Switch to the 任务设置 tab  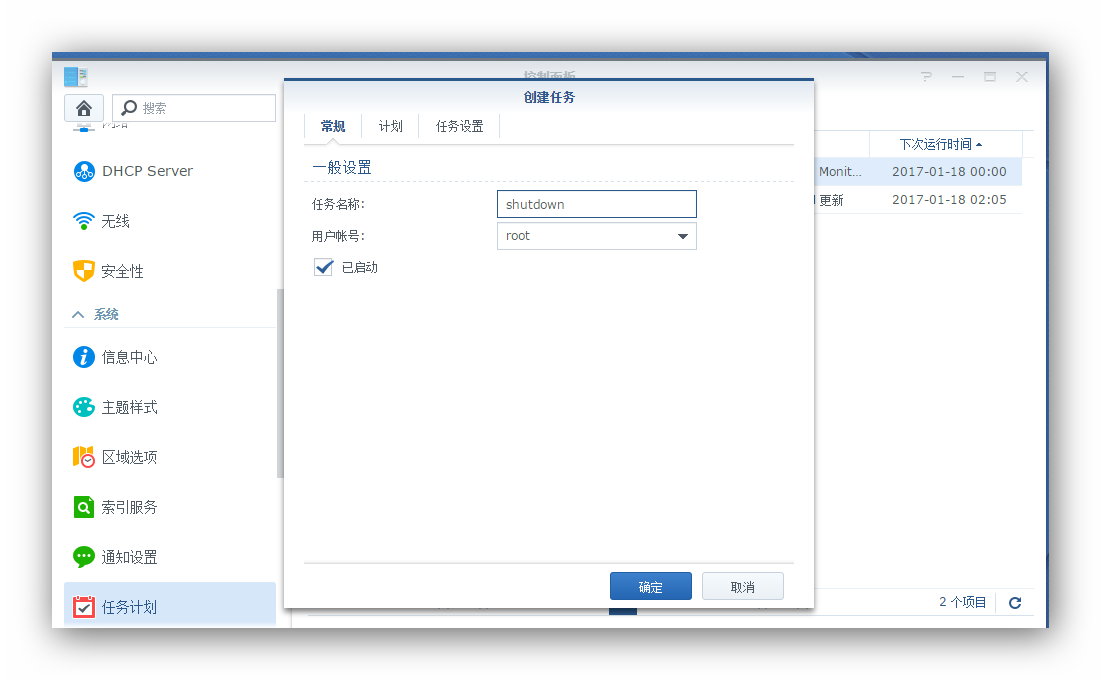[x=459, y=126]
